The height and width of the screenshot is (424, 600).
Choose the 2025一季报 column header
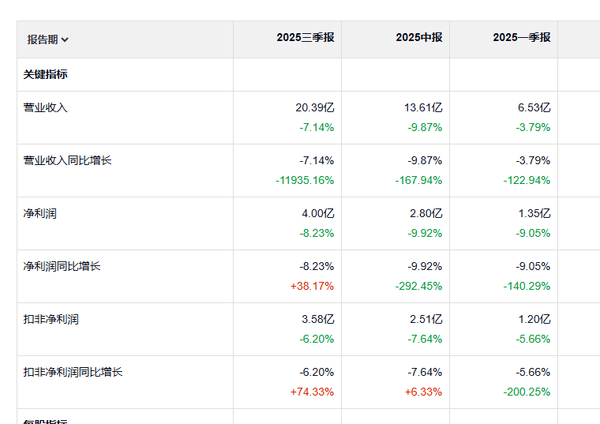pyautogui.click(x=522, y=38)
